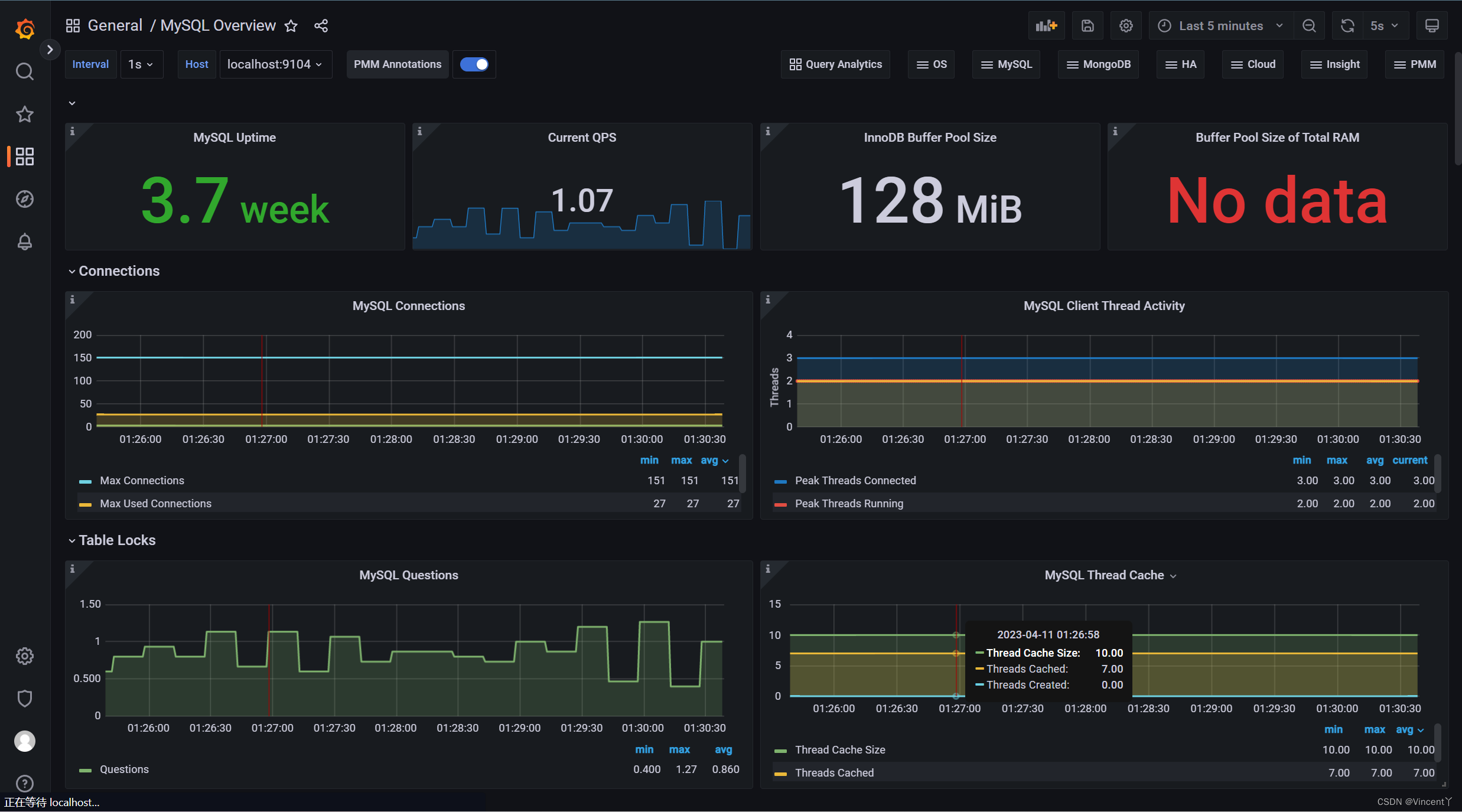Open Last 5 minutes time picker
The width and height of the screenshot is (1462, 812).
click(1221, 26)
